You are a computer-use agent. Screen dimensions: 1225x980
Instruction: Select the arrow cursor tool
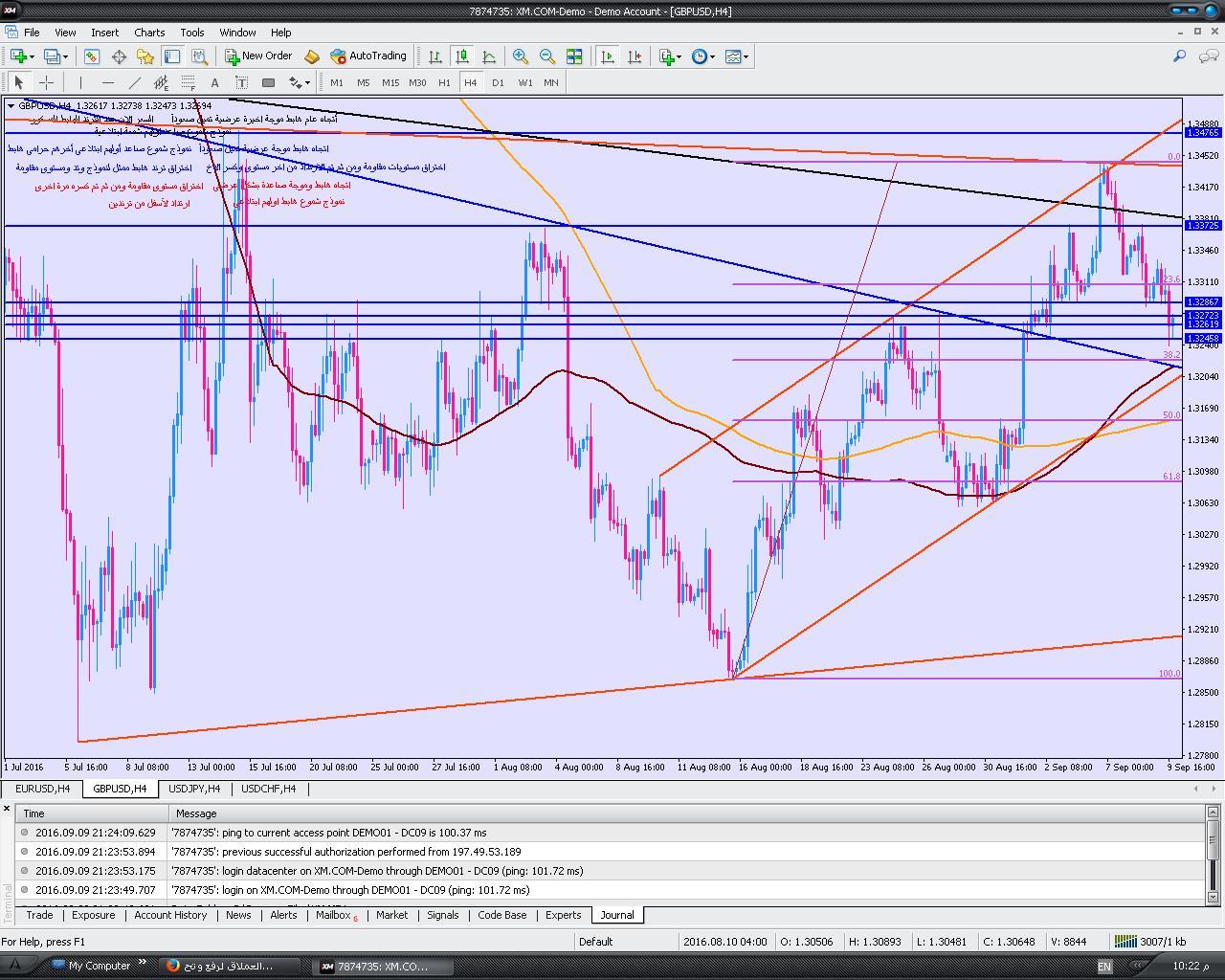point(19,82)
